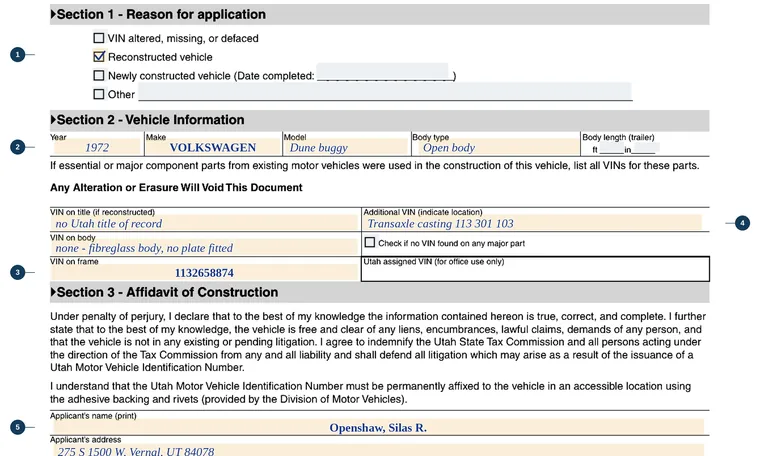Click the Year field showing 1972
The image size is (760, 456).
pyautogui.click(x=97, y=147)
